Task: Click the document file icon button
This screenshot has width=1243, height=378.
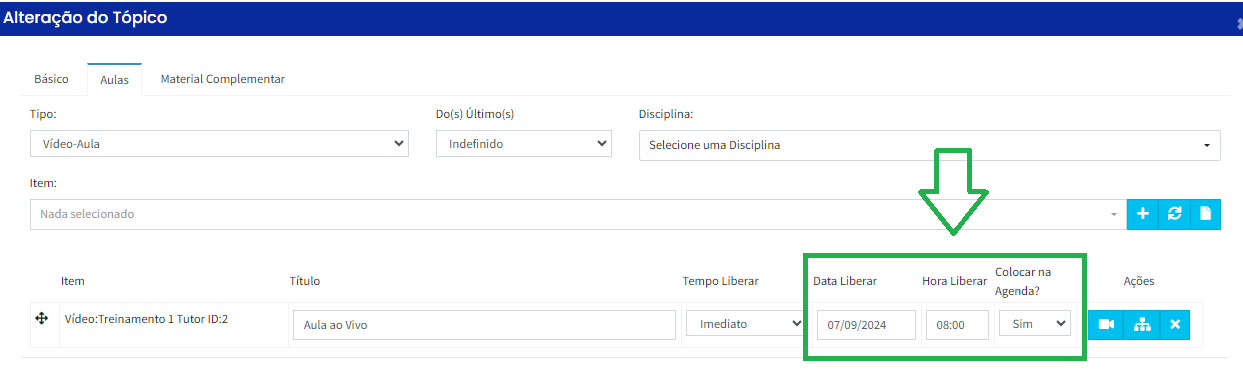Action: pyautogui.click(x=1205, y=214)
